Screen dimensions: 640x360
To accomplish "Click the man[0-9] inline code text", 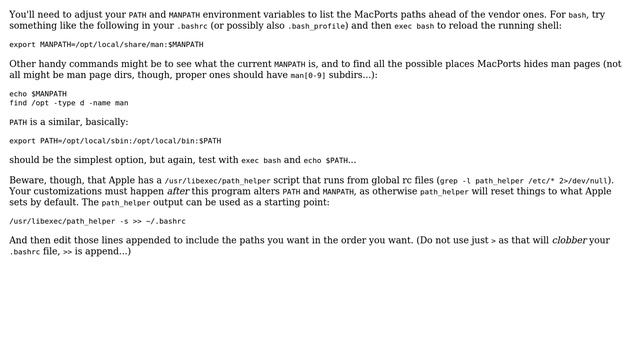I will 308,76.
